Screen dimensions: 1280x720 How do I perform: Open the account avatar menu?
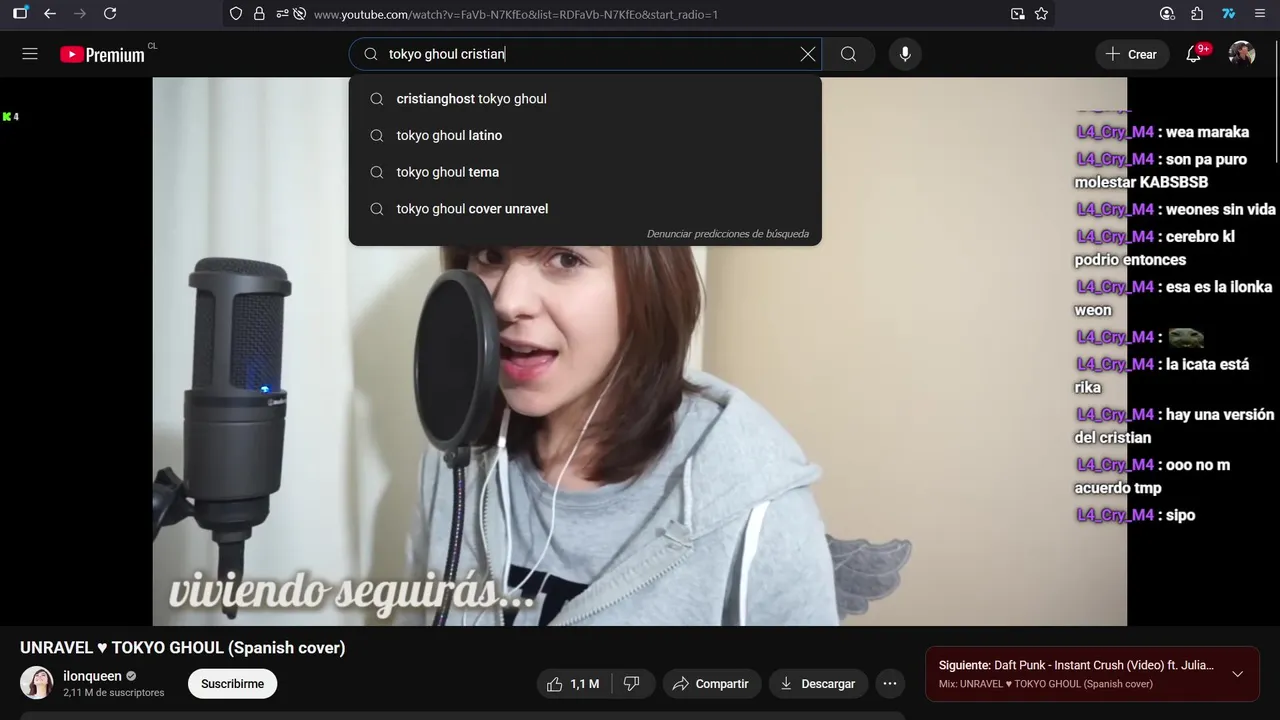point(1242,54)
